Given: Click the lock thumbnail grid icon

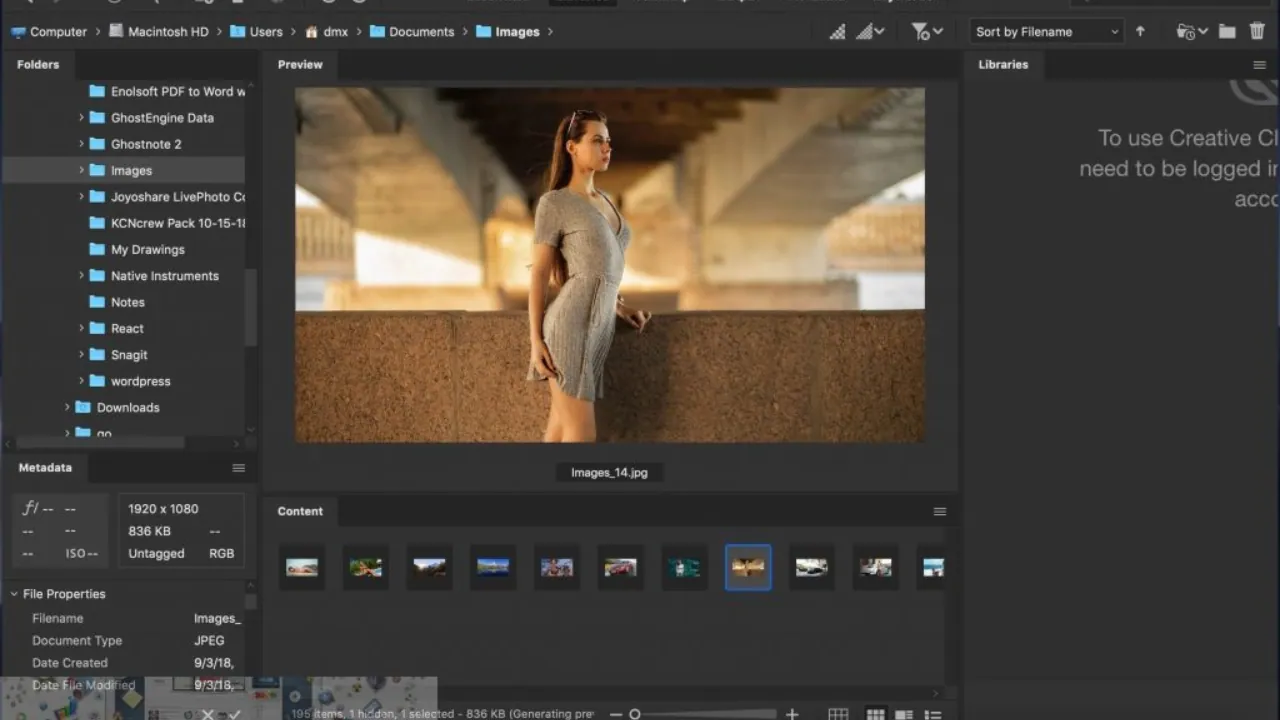Looking at the screenshot, I should click(x=838, y=714).
